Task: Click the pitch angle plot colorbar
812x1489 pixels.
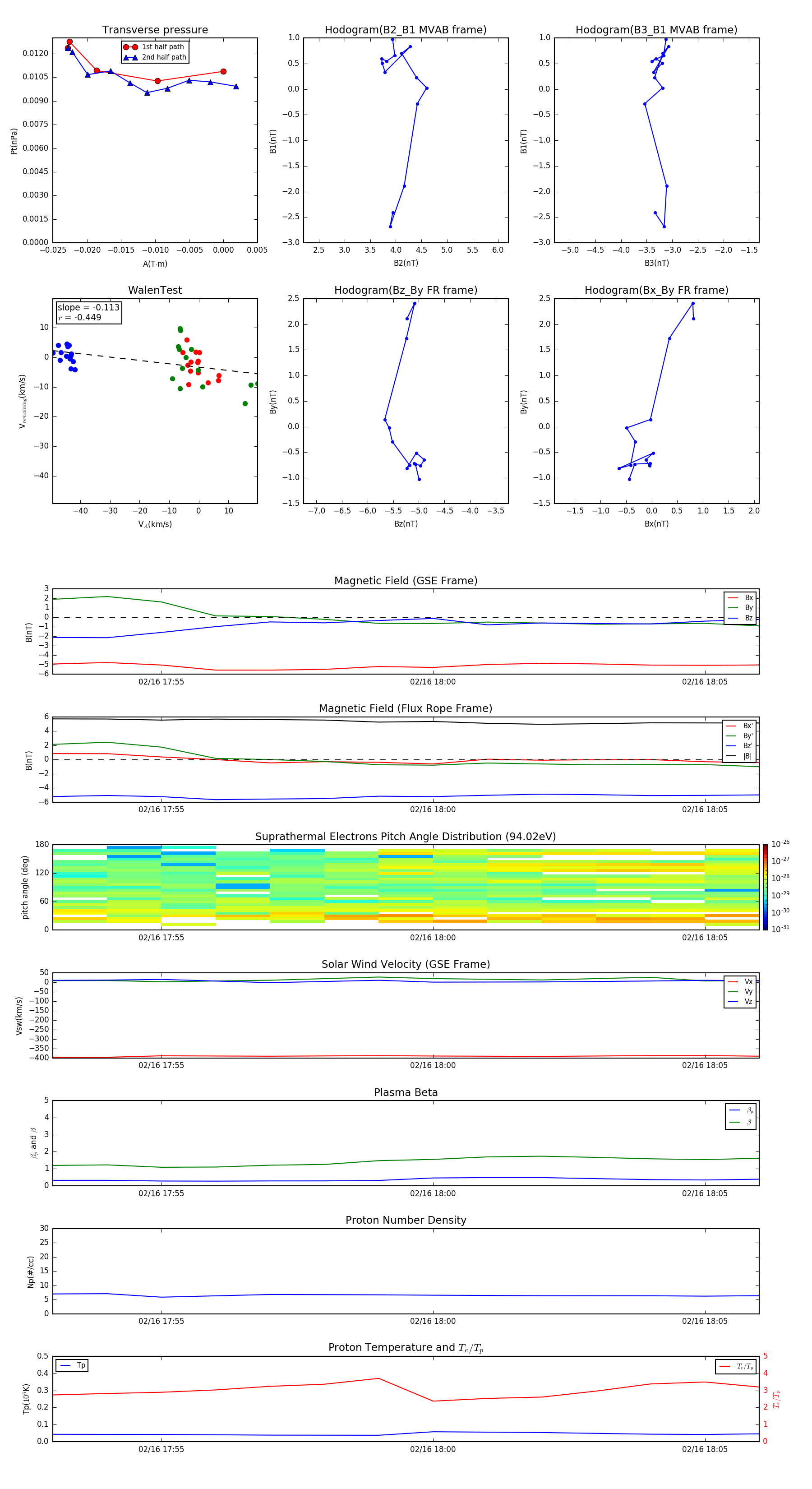Action: pyautogui.click(x=765, y=887)
